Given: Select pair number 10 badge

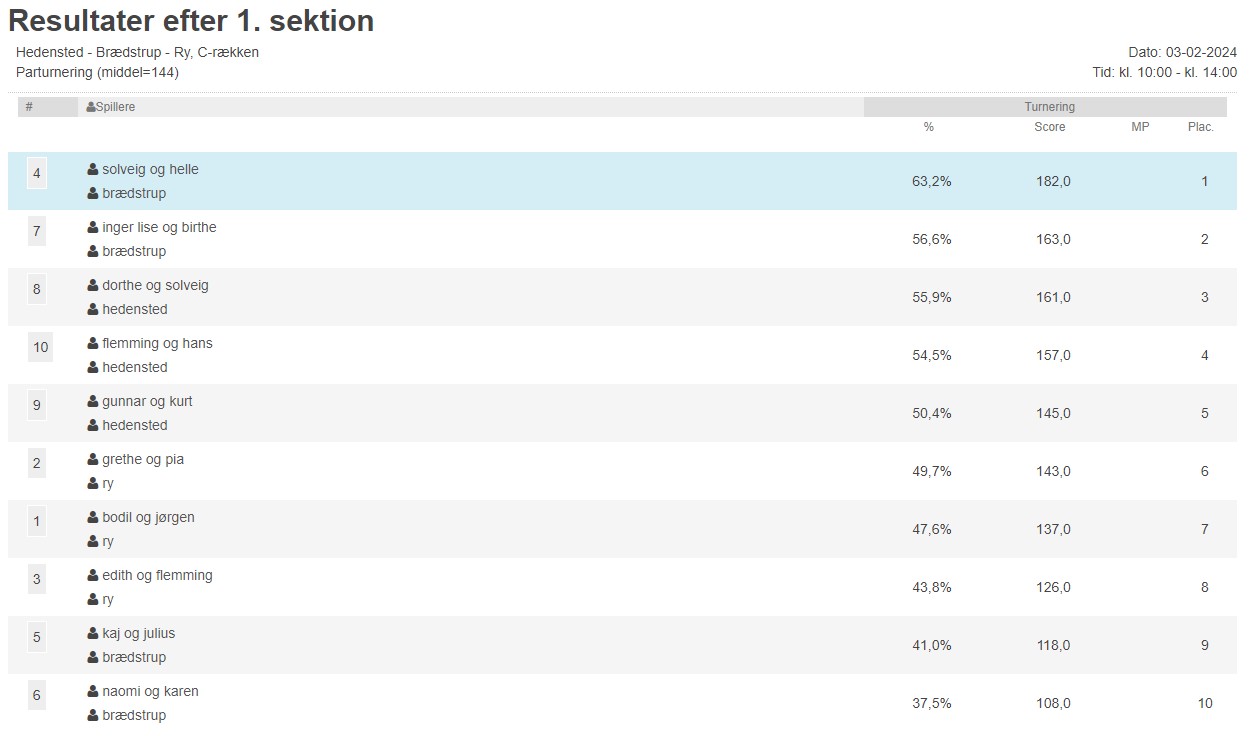Looking at the screenshot, I should click(40, 348).
